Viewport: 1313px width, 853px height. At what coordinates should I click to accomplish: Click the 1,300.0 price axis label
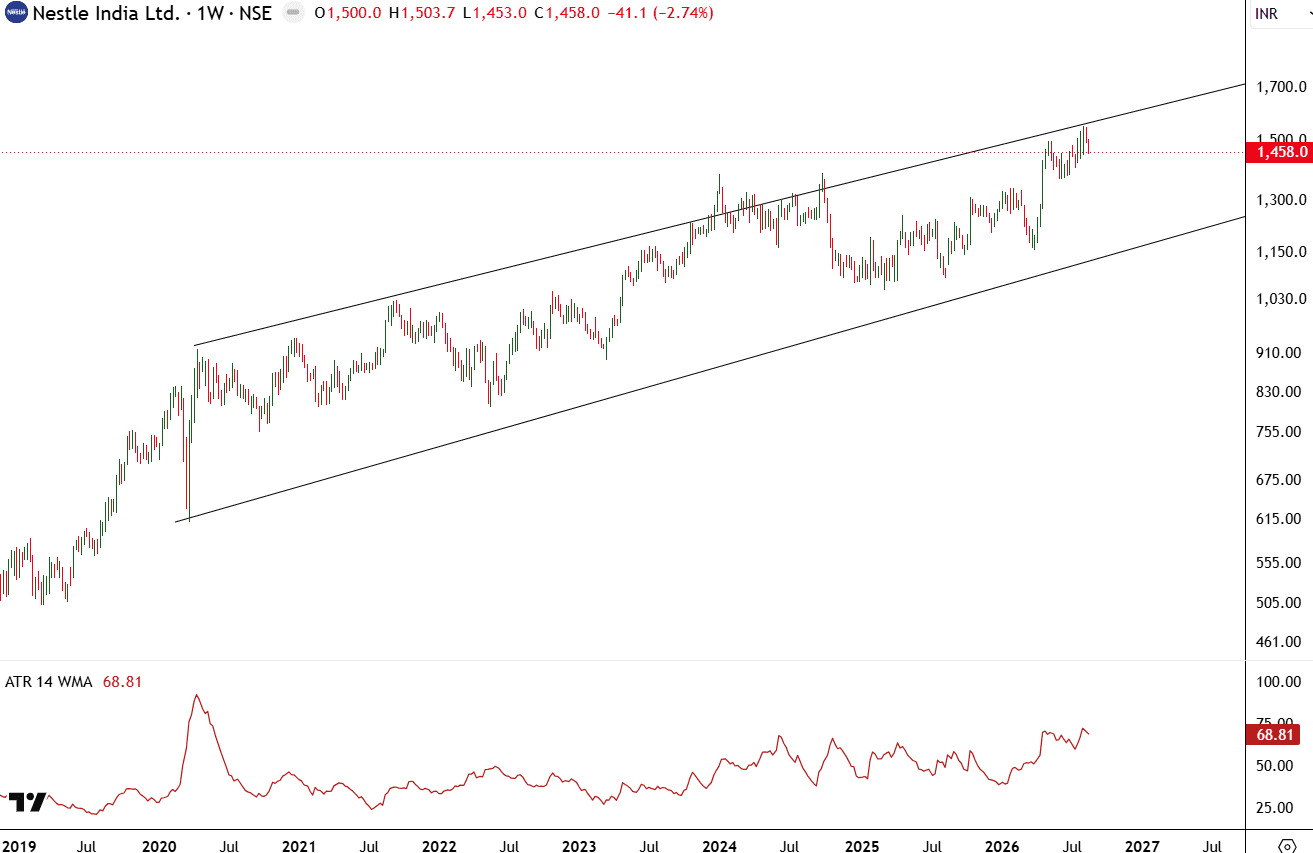pos(1280,200)
